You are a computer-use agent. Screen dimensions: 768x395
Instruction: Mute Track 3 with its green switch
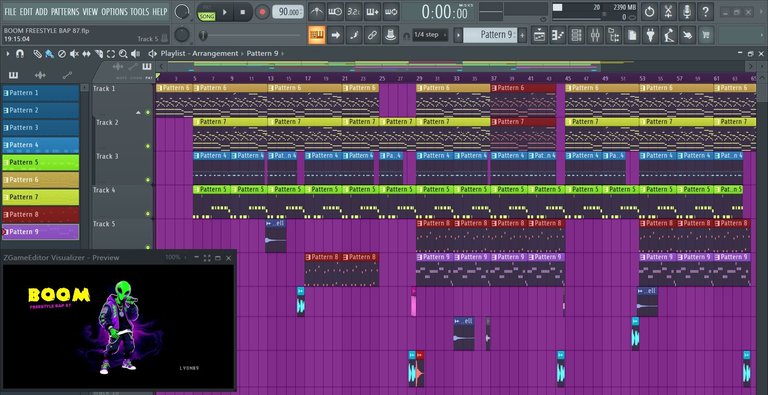coord(148,180)
